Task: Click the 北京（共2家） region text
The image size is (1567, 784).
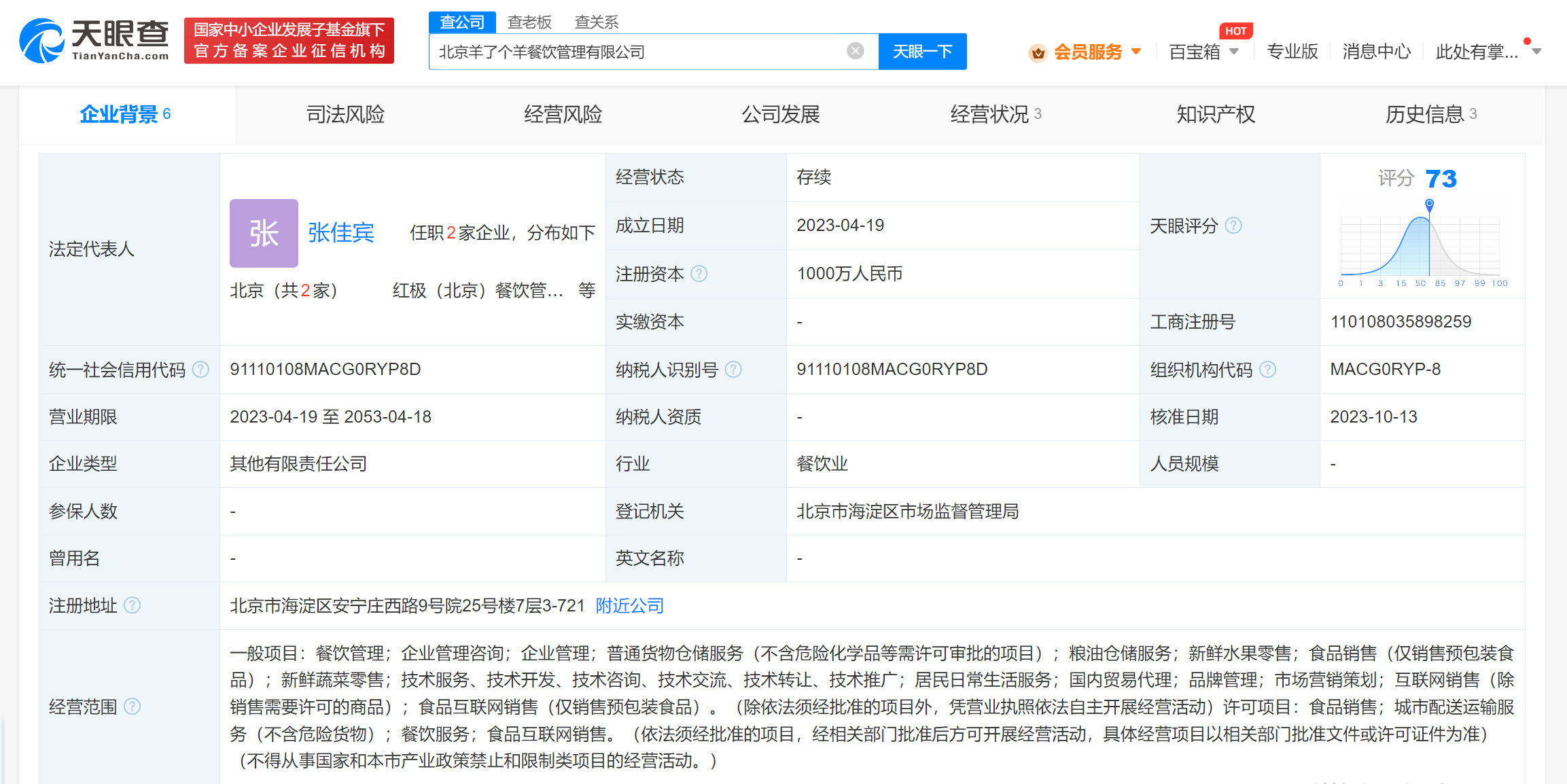Action: [x=283, y=291]
